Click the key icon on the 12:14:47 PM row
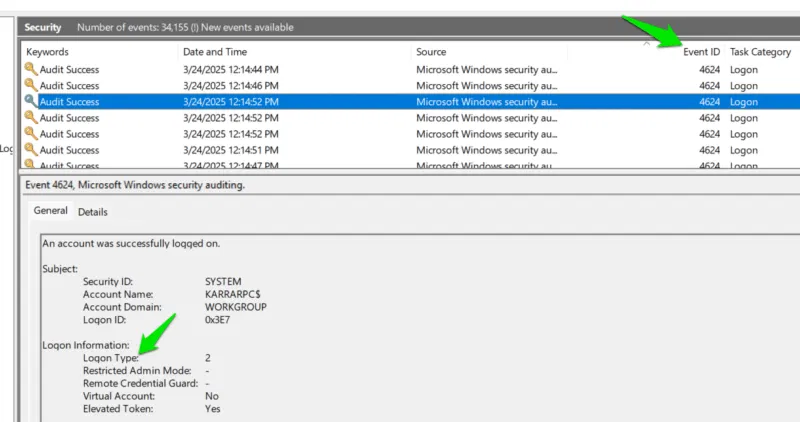The height and width of the screenshot is (422, 800). [x=31, y=165]
